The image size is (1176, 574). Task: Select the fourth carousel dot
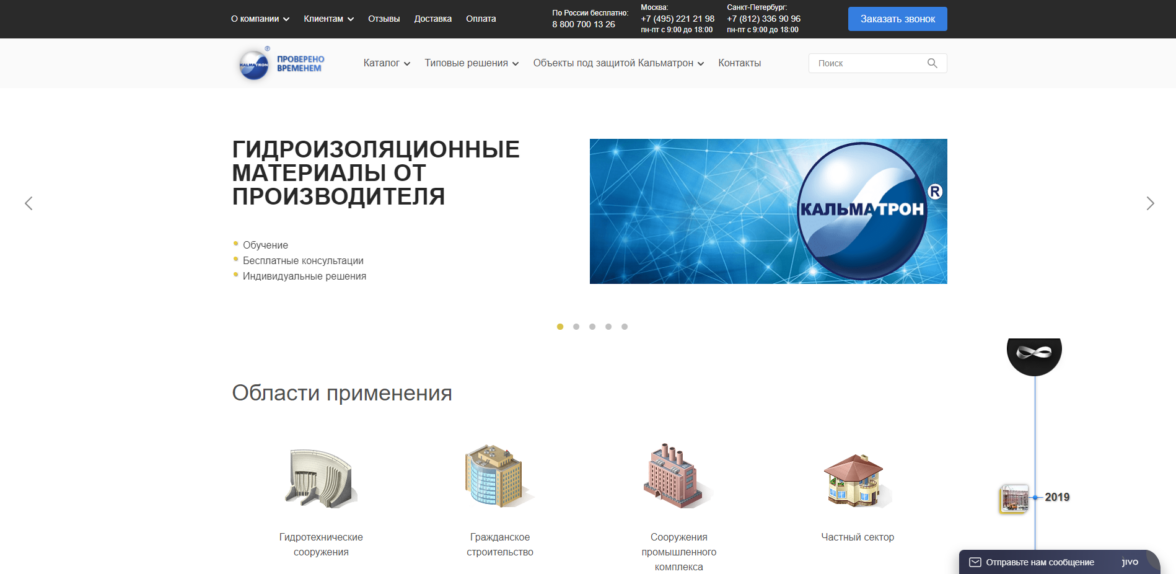[608, 326]
